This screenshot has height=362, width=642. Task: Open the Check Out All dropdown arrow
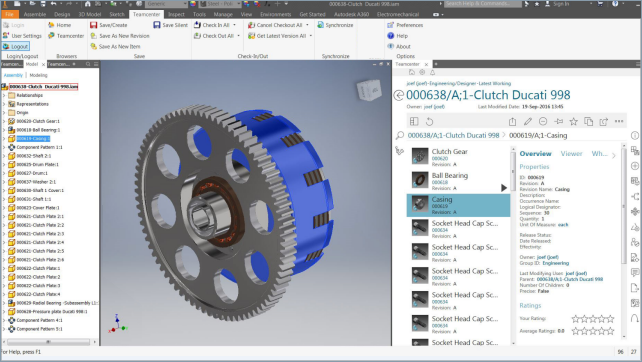point(238,36)
